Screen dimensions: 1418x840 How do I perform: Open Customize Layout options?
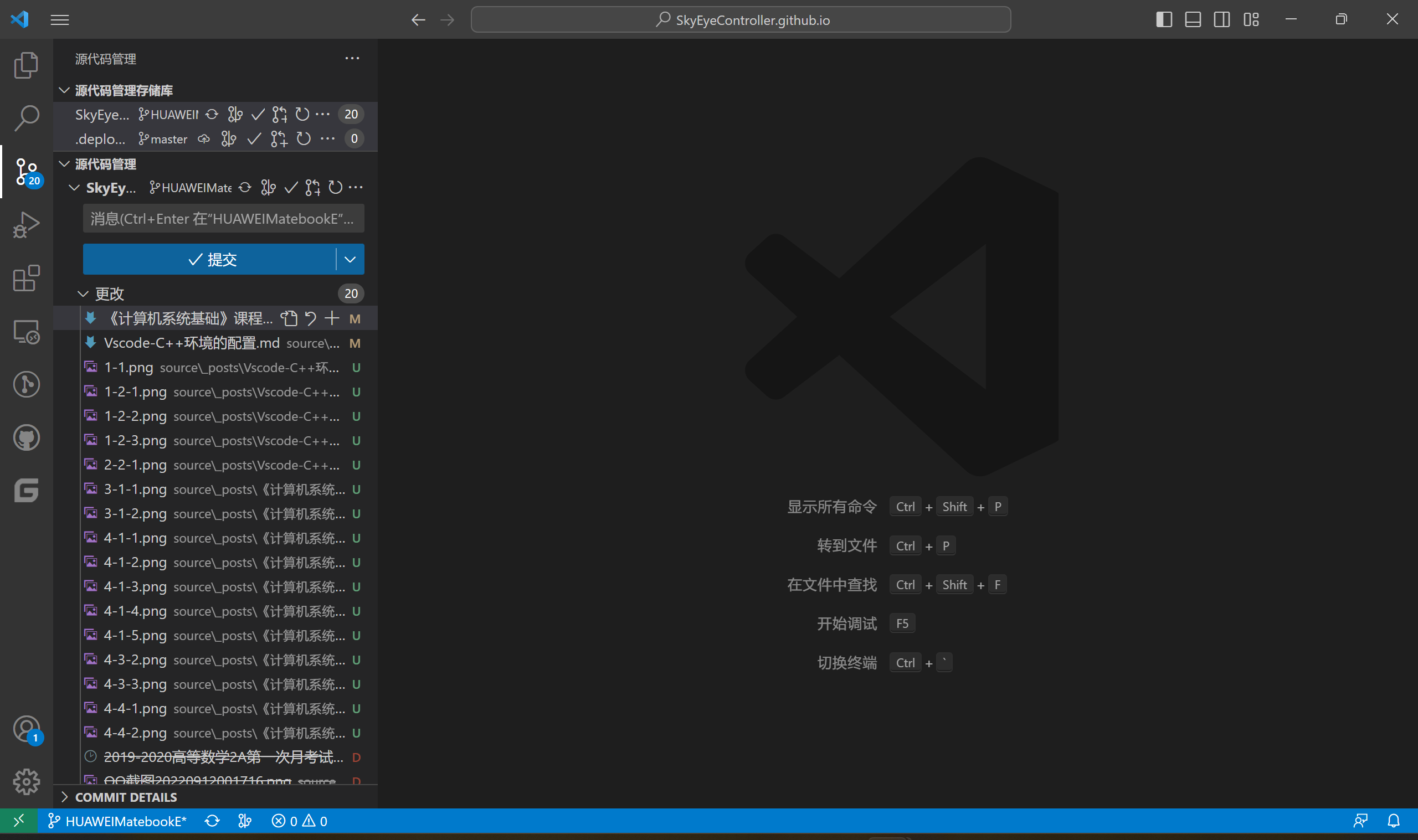(1251, 20)
